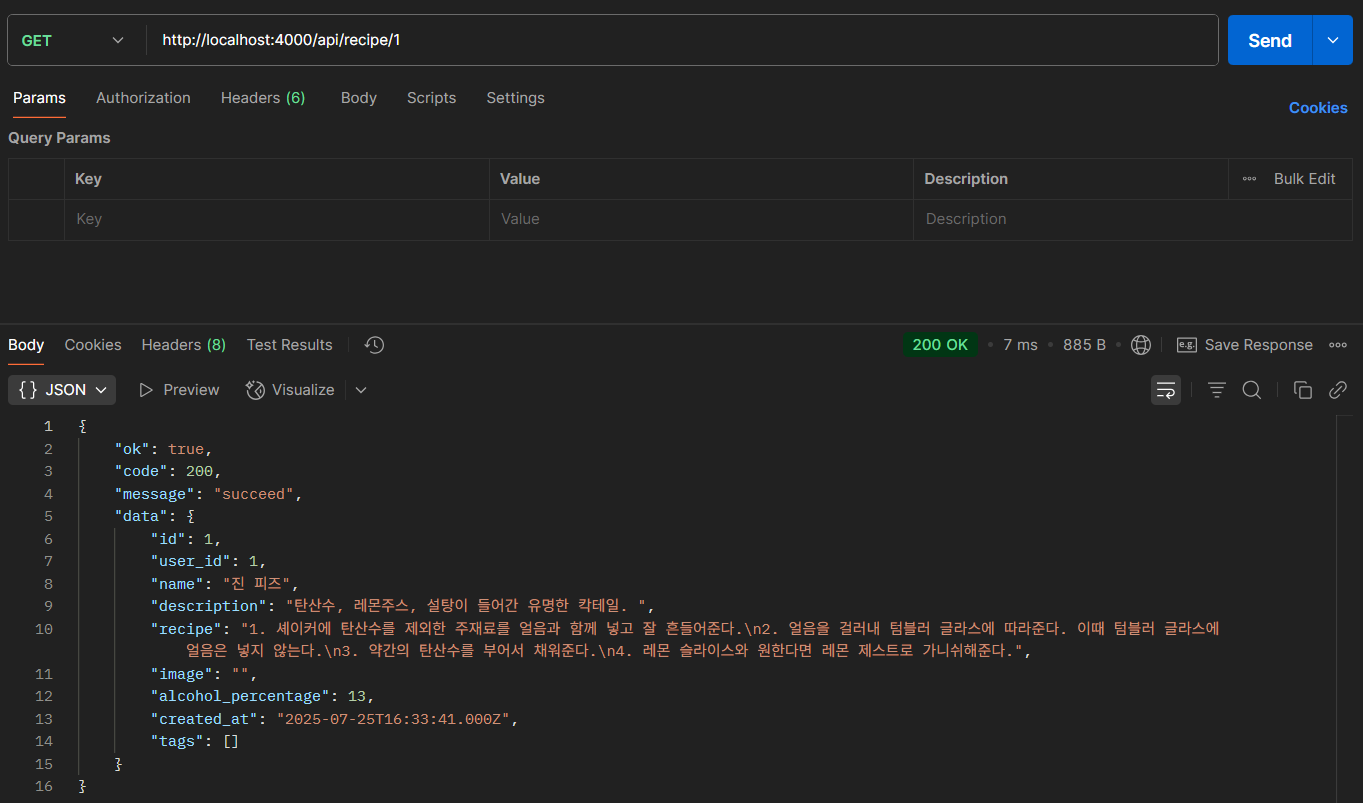This screenshot has width=1363, height=803.
Task: Select the response Body tab
Action: (x=26, y=345)
